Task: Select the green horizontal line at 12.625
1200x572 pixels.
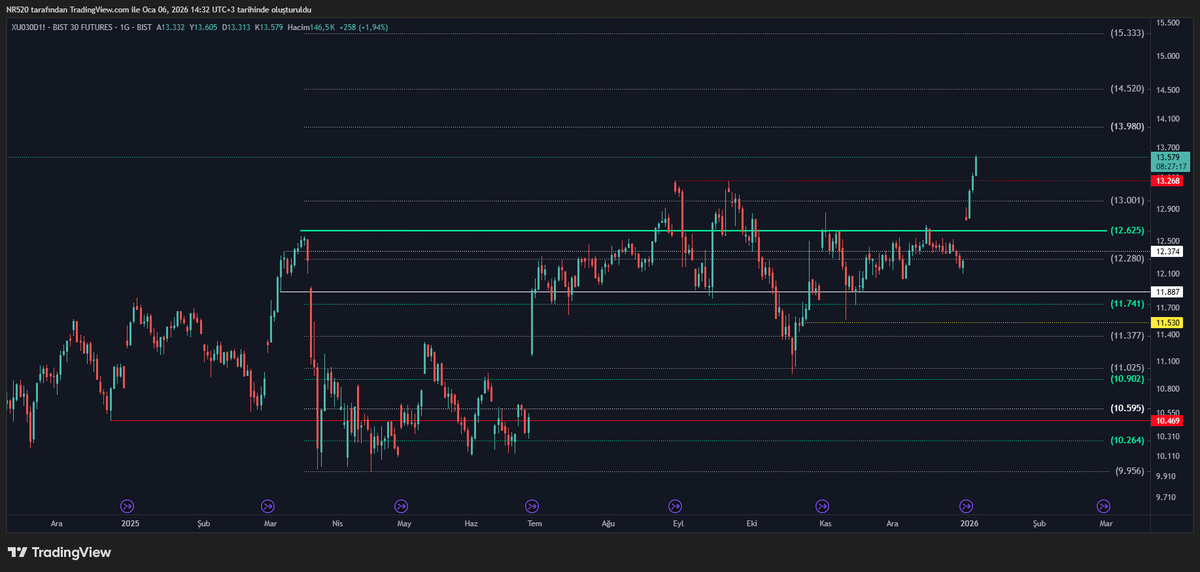Action: (704, 230)
